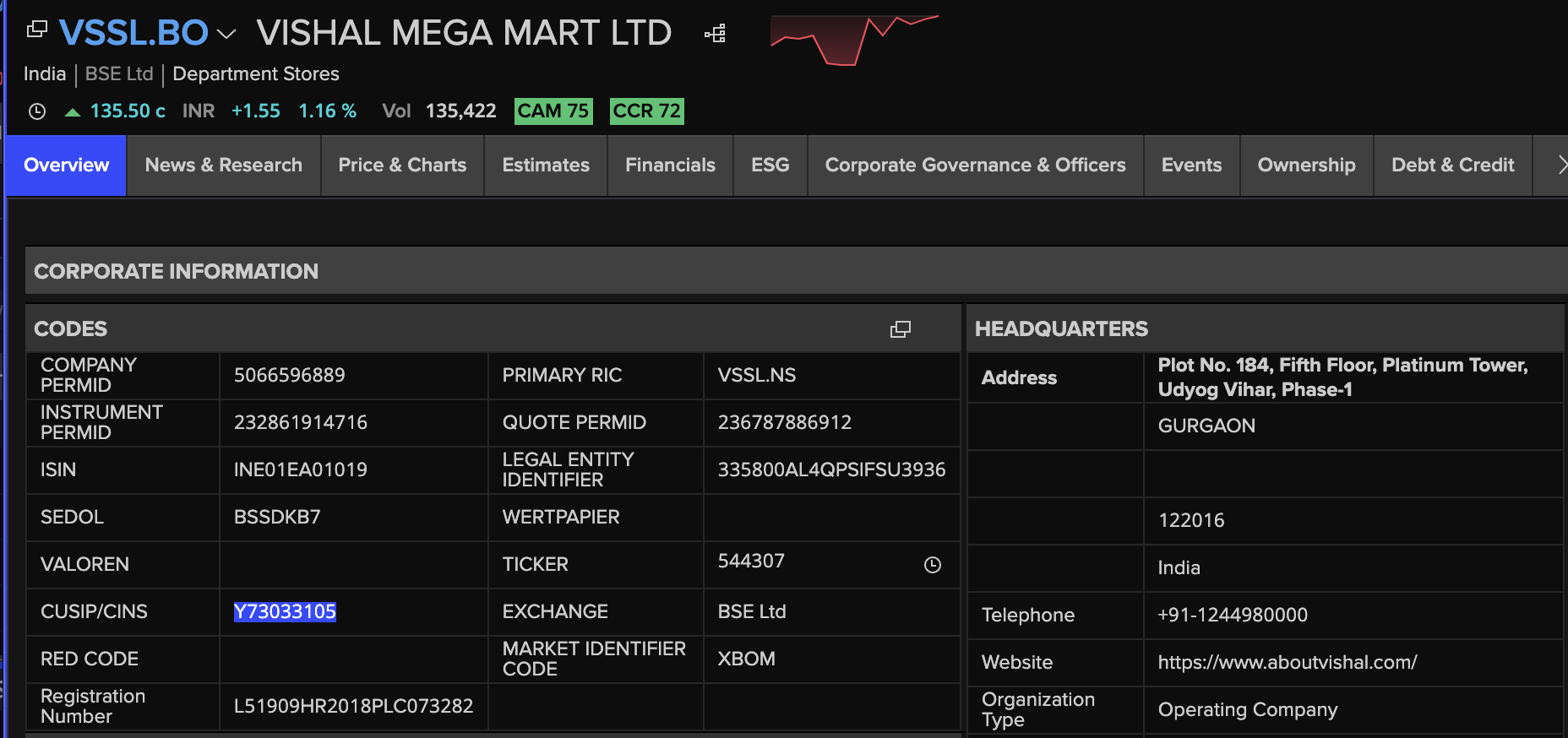Click the SEDOL value BSSDKB7

click(277, 517)
